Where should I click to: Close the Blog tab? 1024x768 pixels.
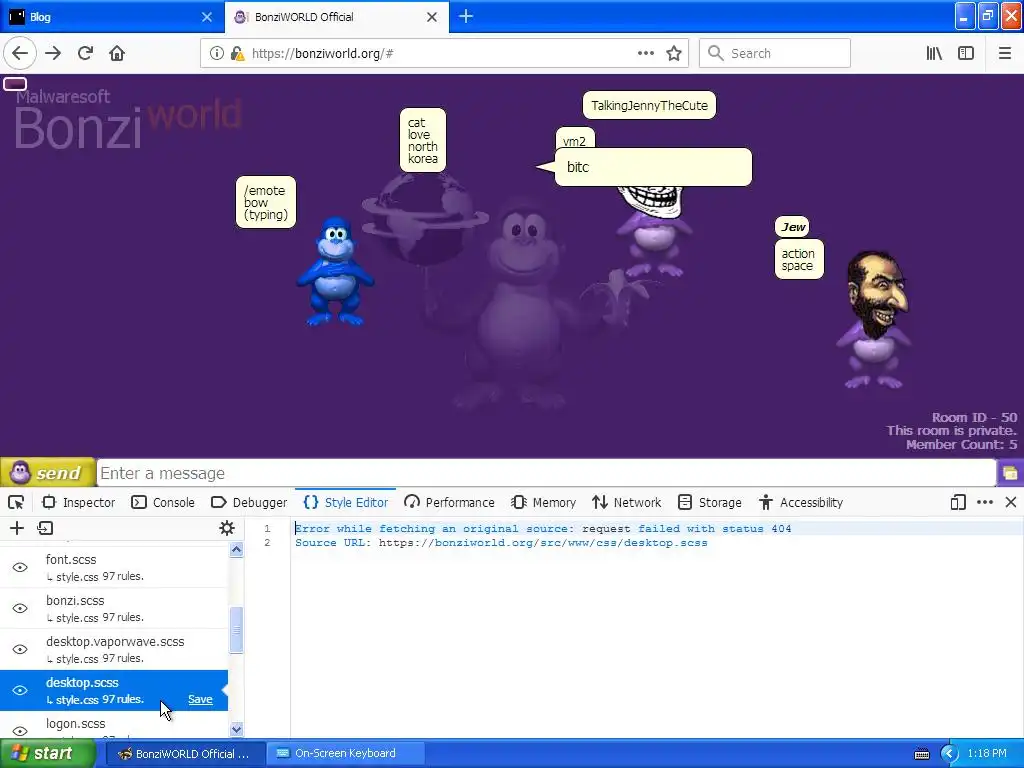(206, 17)
